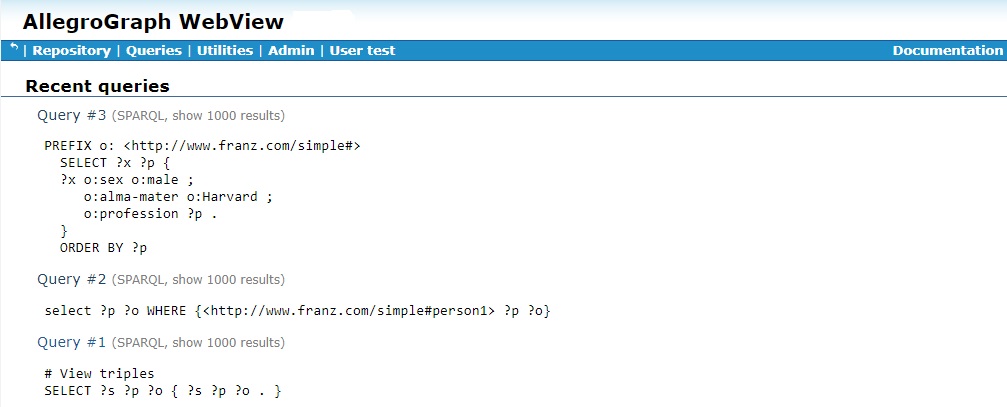
Task: Open the User test menu
Action: (x=362, y=51)
